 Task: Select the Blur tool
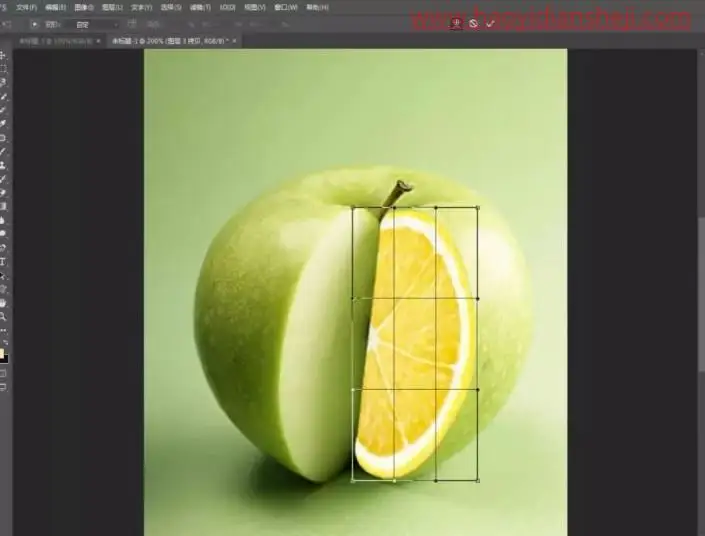pyautogui.click(x=3, y=220)
